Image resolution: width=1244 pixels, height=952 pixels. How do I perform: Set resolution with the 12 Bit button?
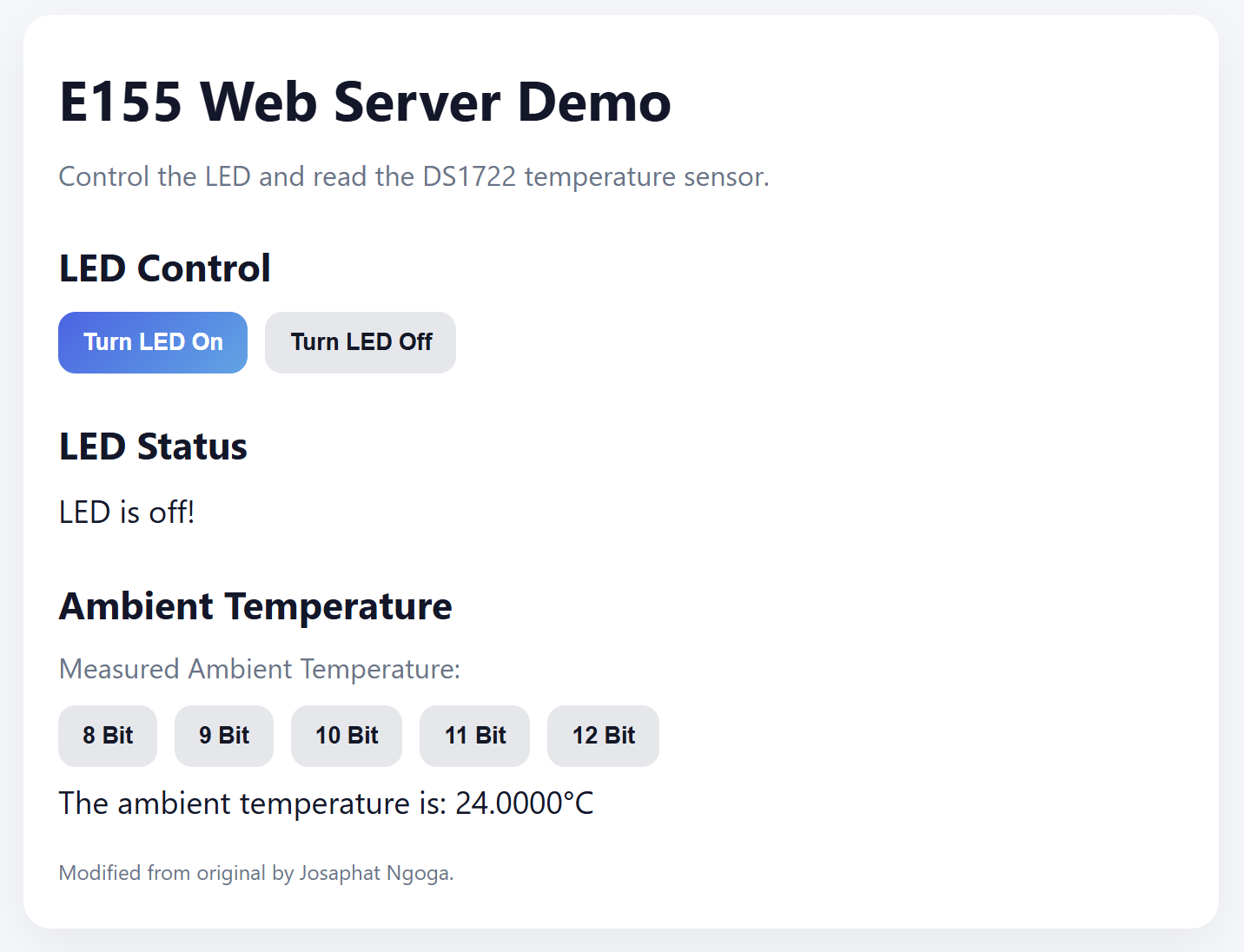click(x=603, y=736)
